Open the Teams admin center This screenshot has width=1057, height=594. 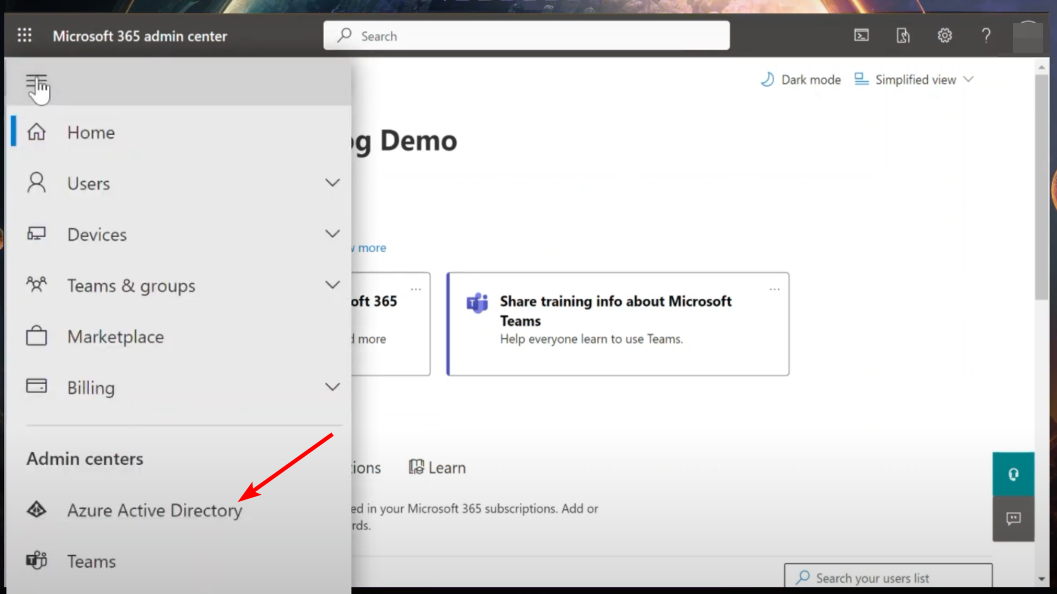pos(91,561)
